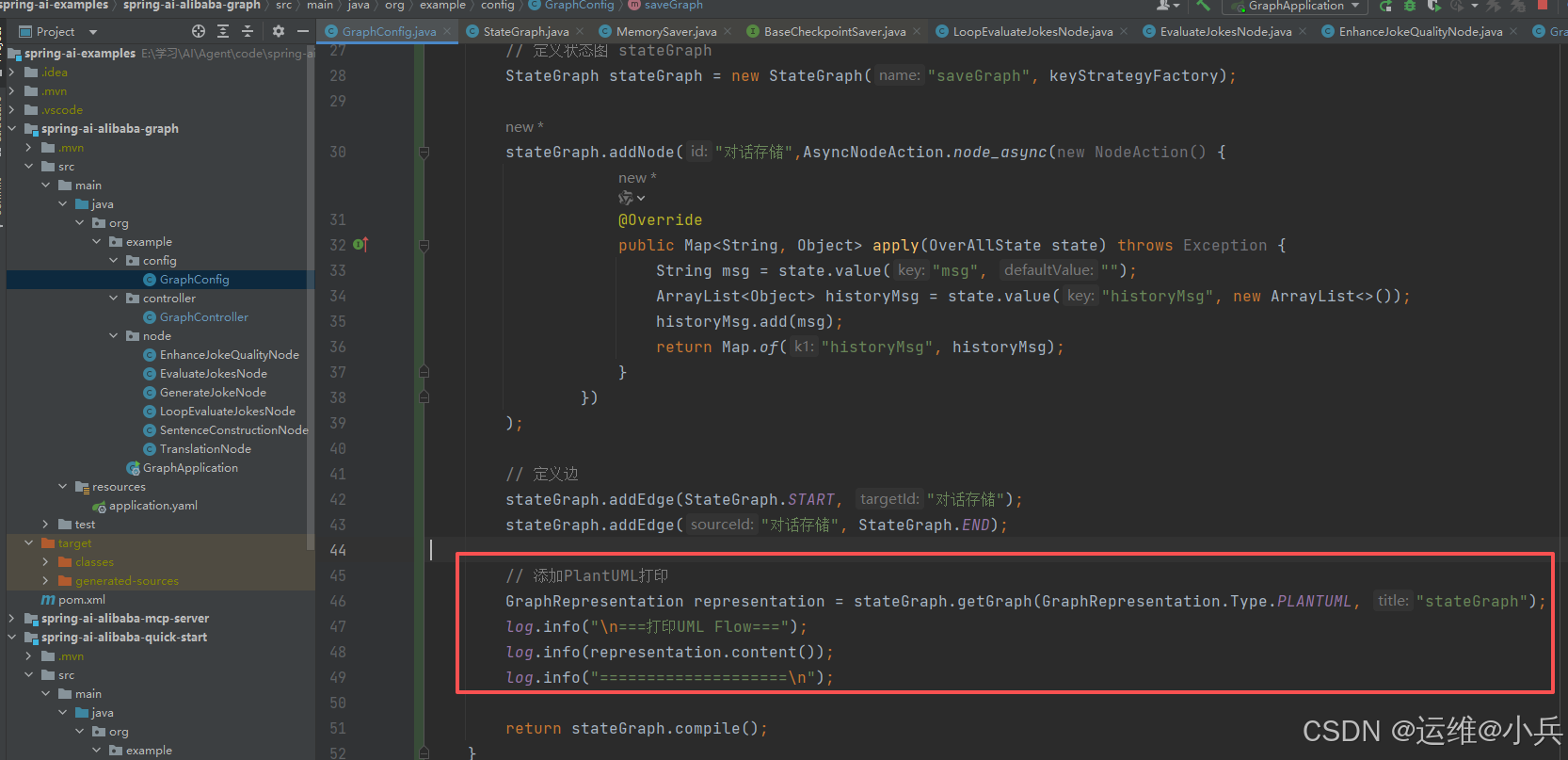Screen dimensions: 1568x760
Task: Click the Expand All icon in Project panel
Action: coord(223,31)
